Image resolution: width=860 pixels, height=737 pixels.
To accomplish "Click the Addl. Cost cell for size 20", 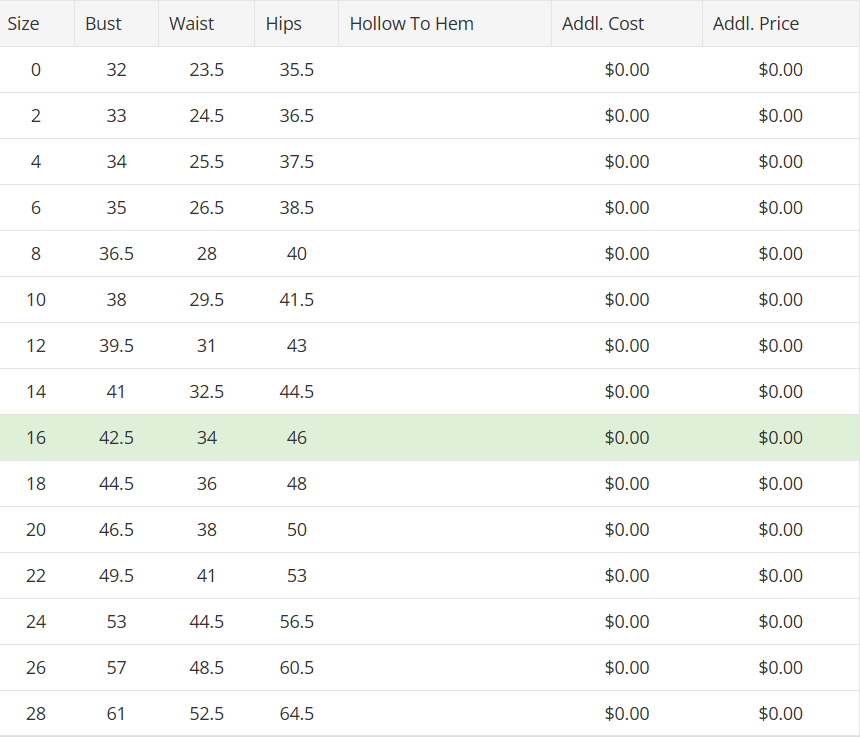I will [x=626, y=530].
